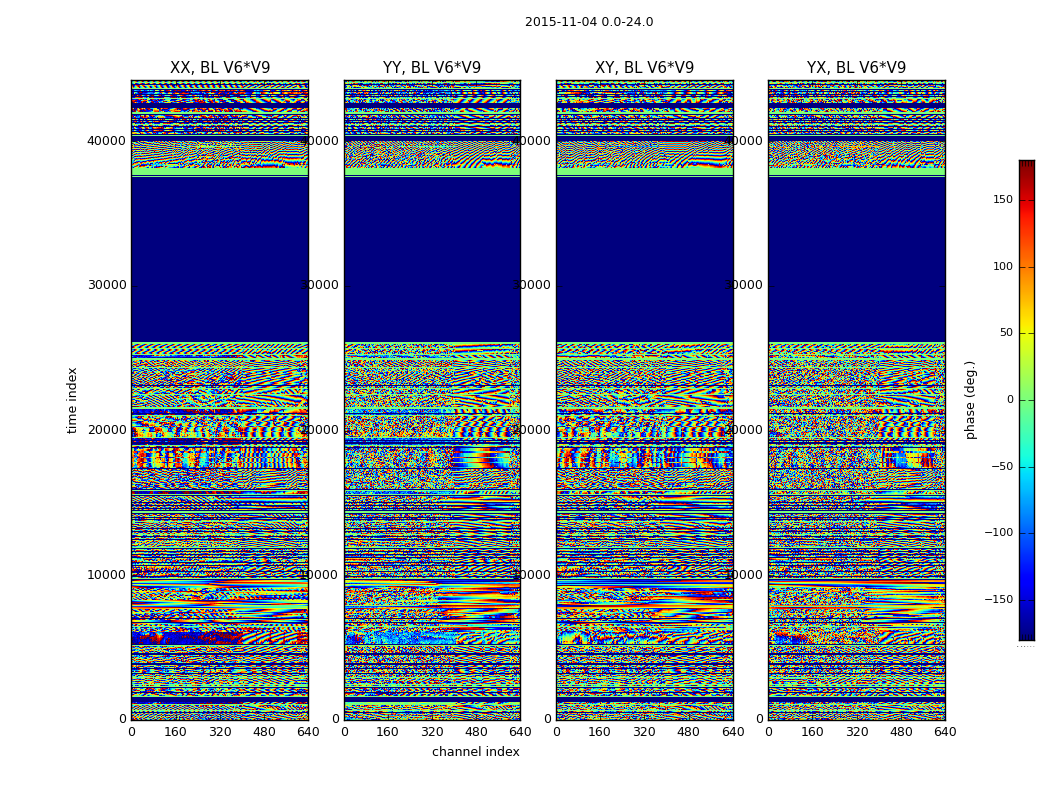Select the YX, BL V6*V9 subplot title

point(856,68)
